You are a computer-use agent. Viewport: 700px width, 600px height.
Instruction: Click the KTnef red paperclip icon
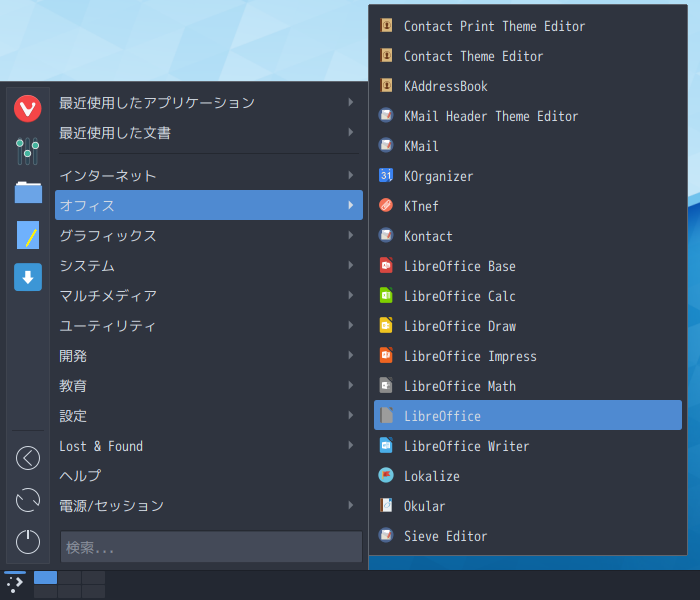(x=386, y=205)
